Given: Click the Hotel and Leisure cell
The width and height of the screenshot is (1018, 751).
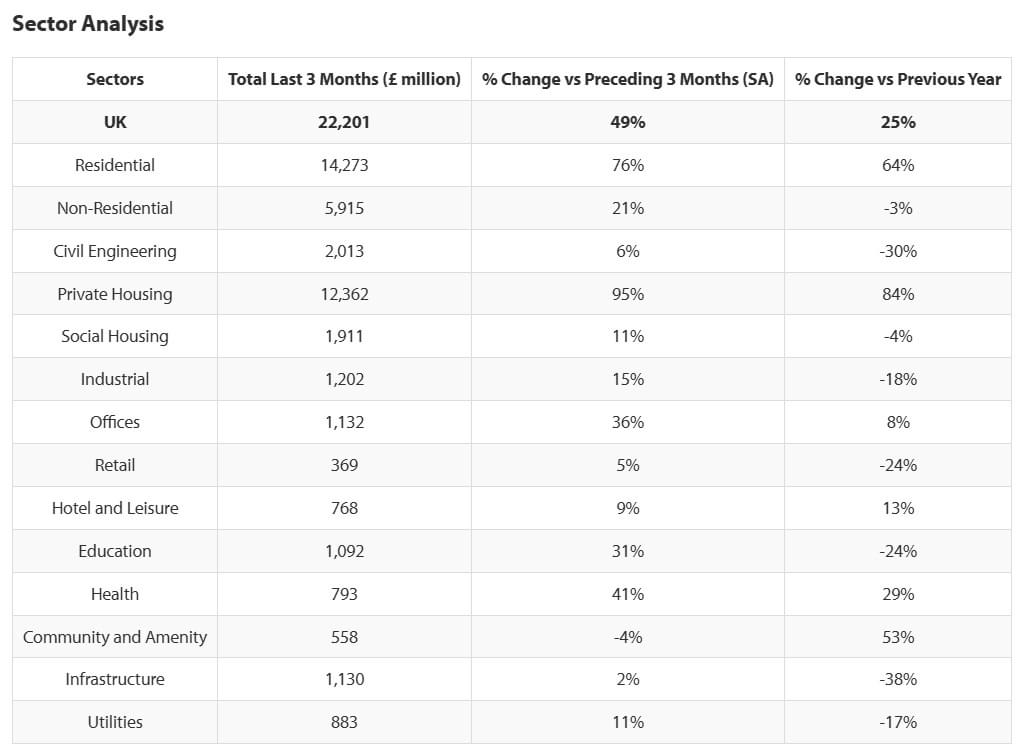Looking at the screenshot, I should [x=115, y=508].
